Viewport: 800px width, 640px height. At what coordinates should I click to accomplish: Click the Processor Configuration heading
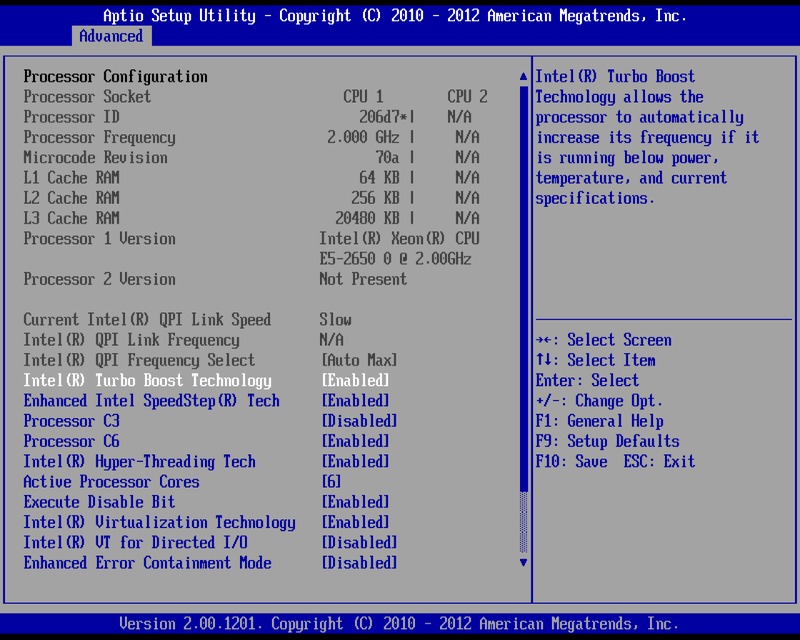pos(115,77)
